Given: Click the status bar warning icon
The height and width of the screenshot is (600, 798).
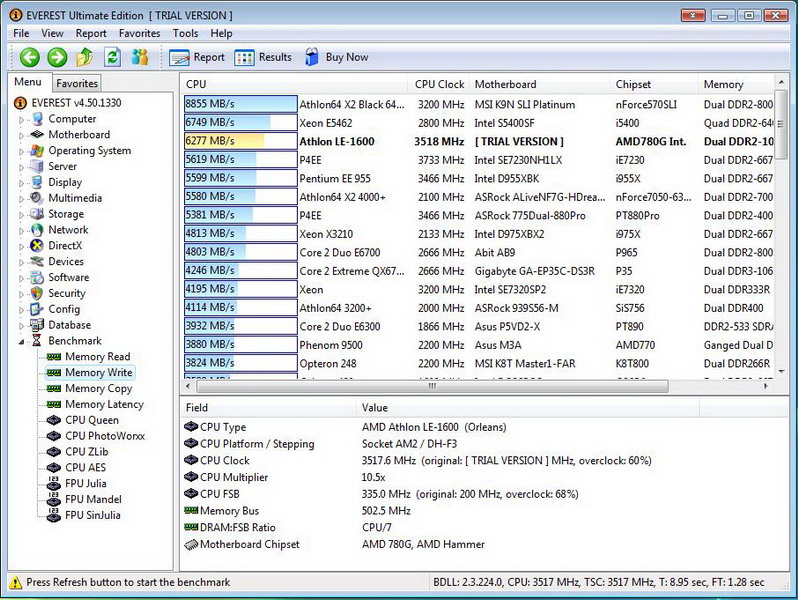Looking at the screenshot, I should 16,582.
